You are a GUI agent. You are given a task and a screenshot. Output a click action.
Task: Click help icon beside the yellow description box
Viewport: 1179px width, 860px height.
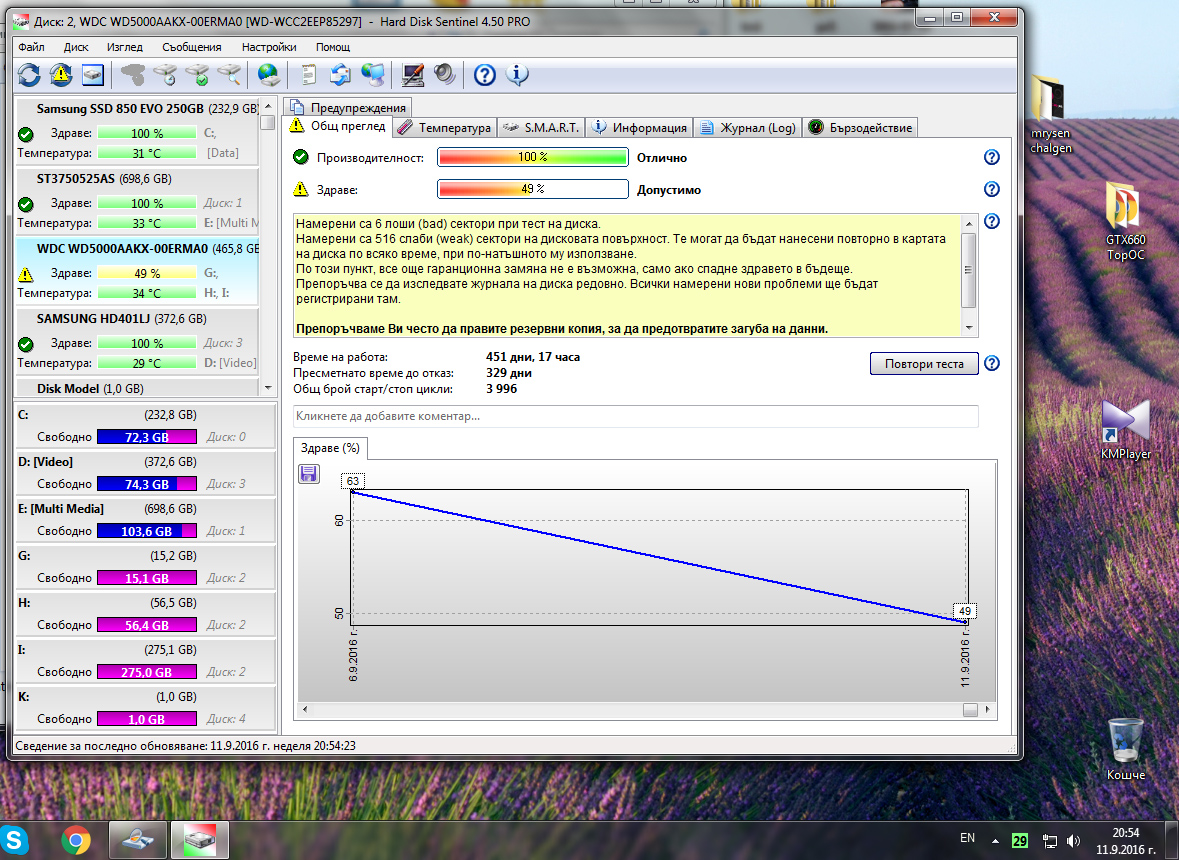tap(992, 221)
